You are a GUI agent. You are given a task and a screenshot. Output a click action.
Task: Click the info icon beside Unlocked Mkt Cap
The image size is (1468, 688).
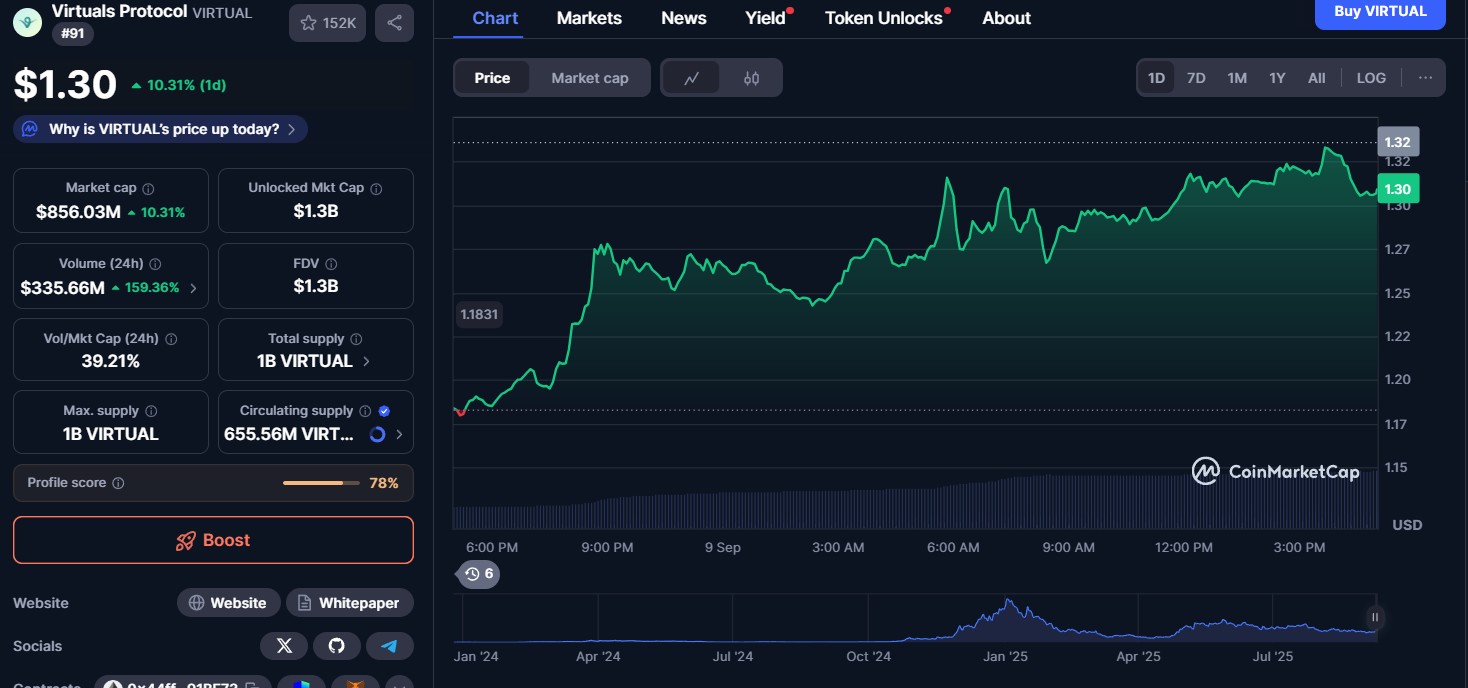[x=376, y=188]
